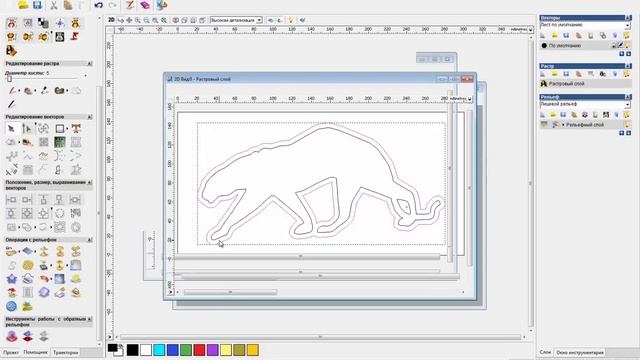Click the first back relief tool icon
The width and height of the screenshot is (640, 360).
[11, 336]
